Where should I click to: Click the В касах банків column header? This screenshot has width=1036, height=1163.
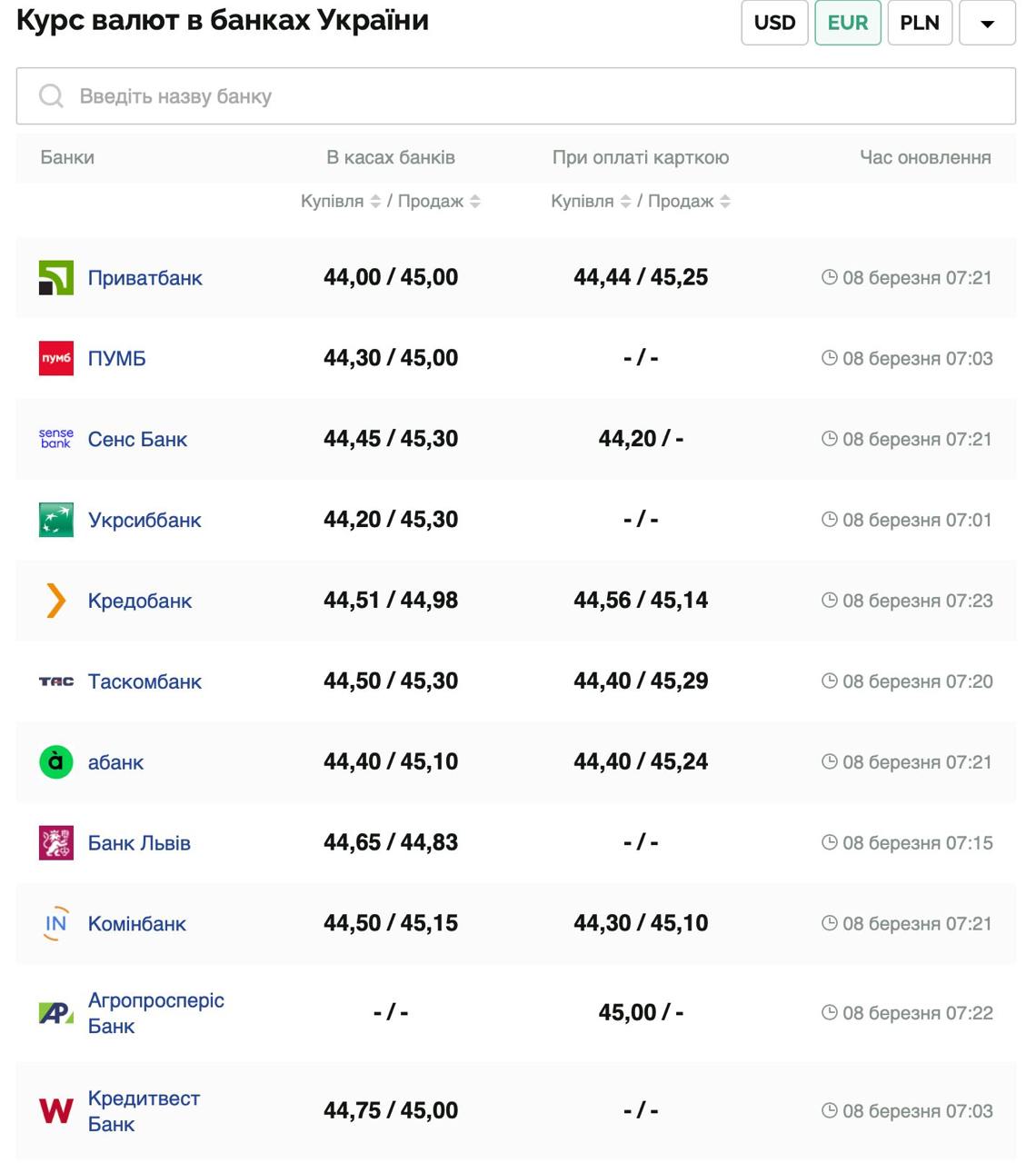[391, 157]
